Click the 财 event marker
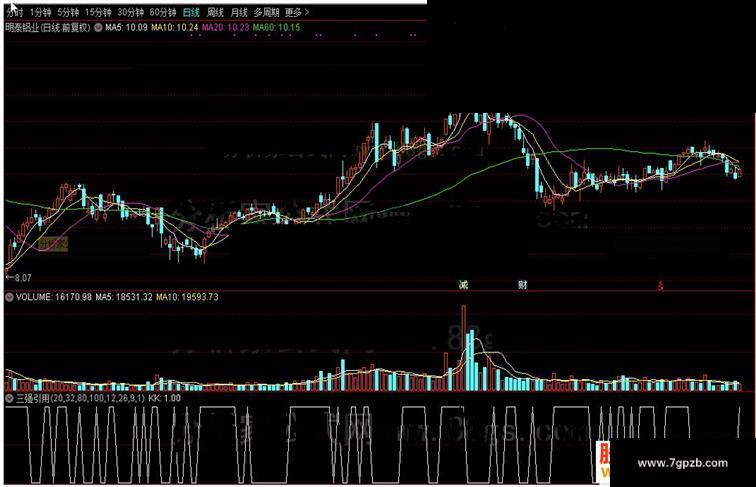The image size is (756, 487). 523,285
